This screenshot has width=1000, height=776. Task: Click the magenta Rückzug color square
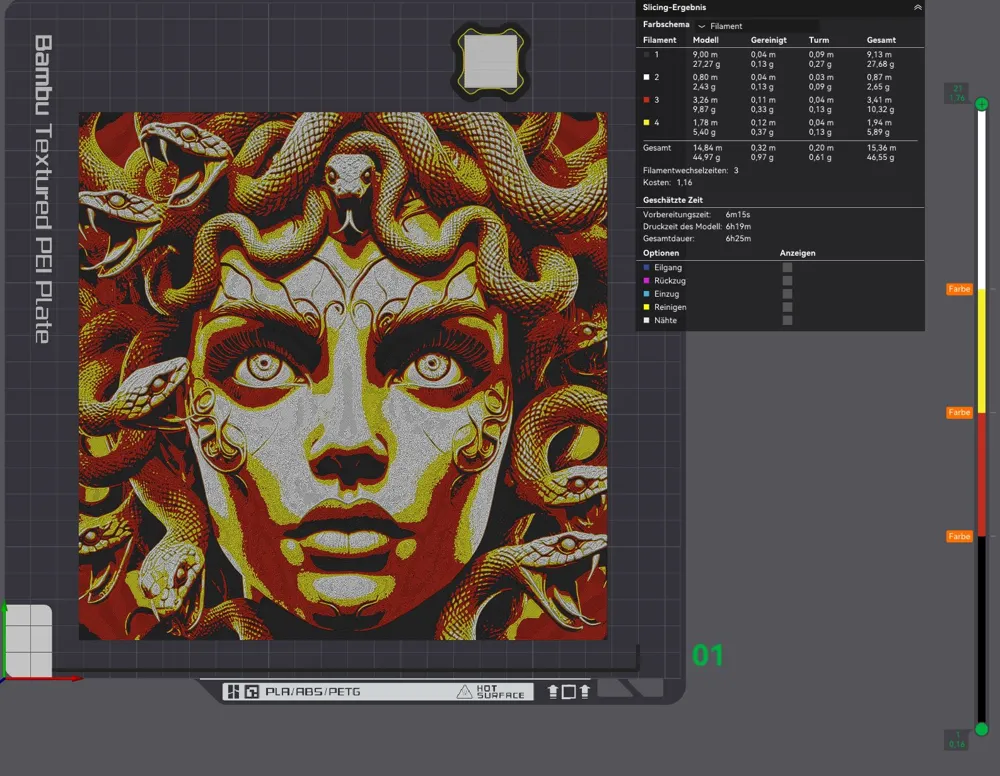[646, 281]
